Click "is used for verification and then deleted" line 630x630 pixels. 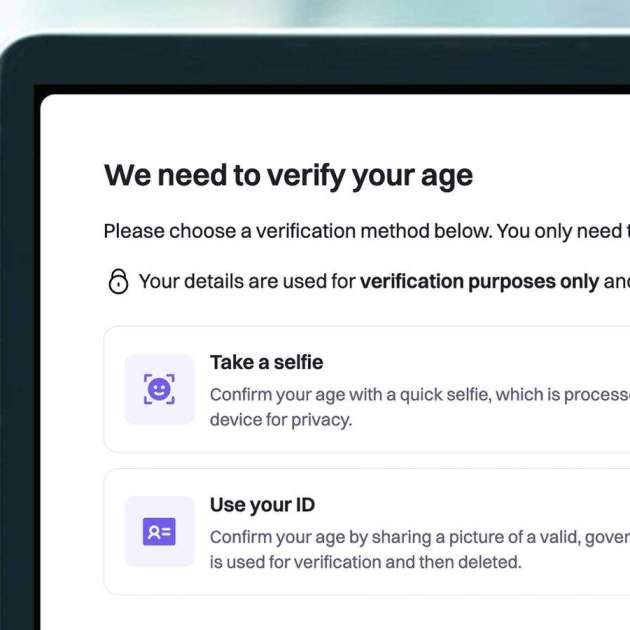click(365, 562)
